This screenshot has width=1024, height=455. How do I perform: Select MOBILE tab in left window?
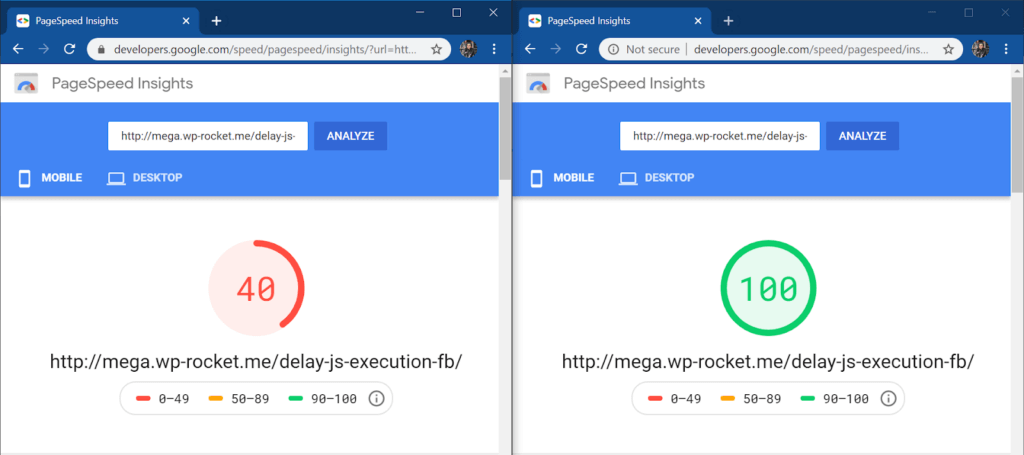pos(50,178)
